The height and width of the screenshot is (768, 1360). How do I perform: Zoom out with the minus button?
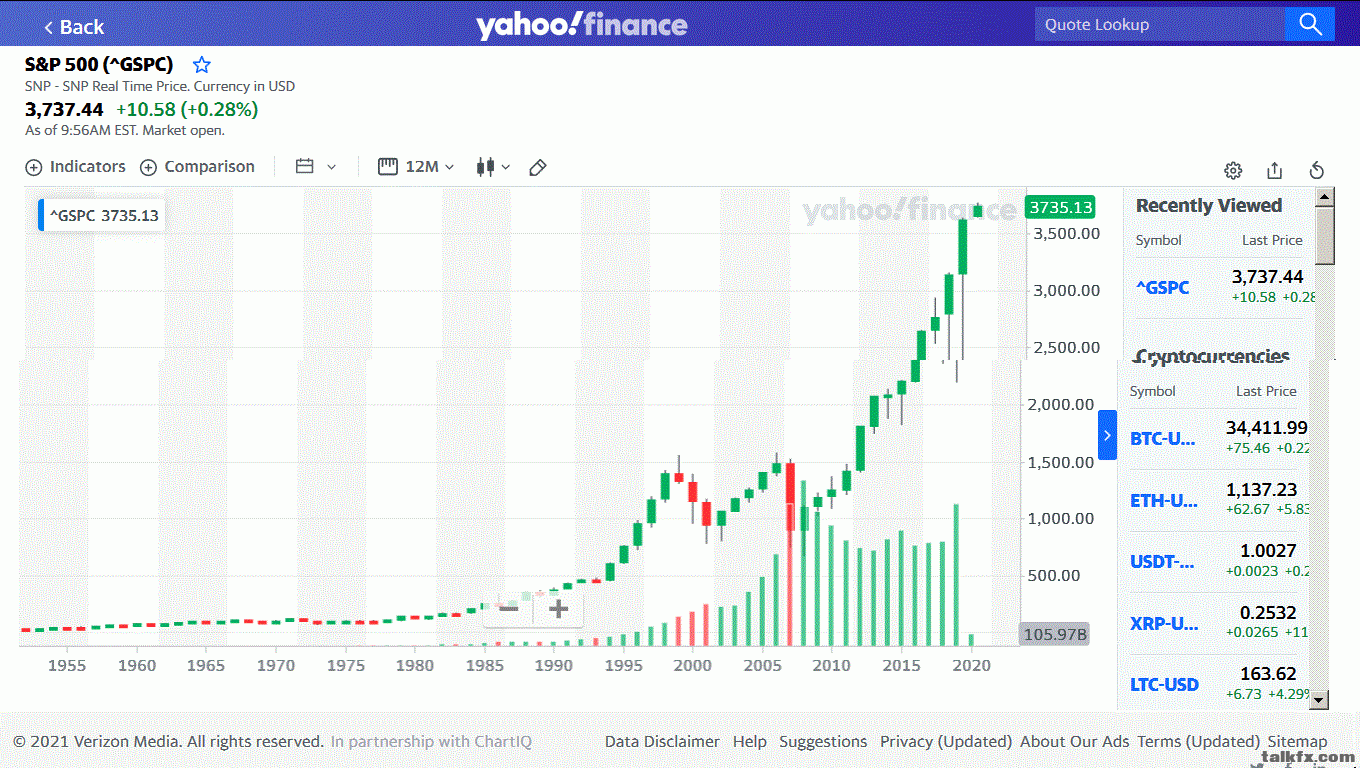pos(508,609)
